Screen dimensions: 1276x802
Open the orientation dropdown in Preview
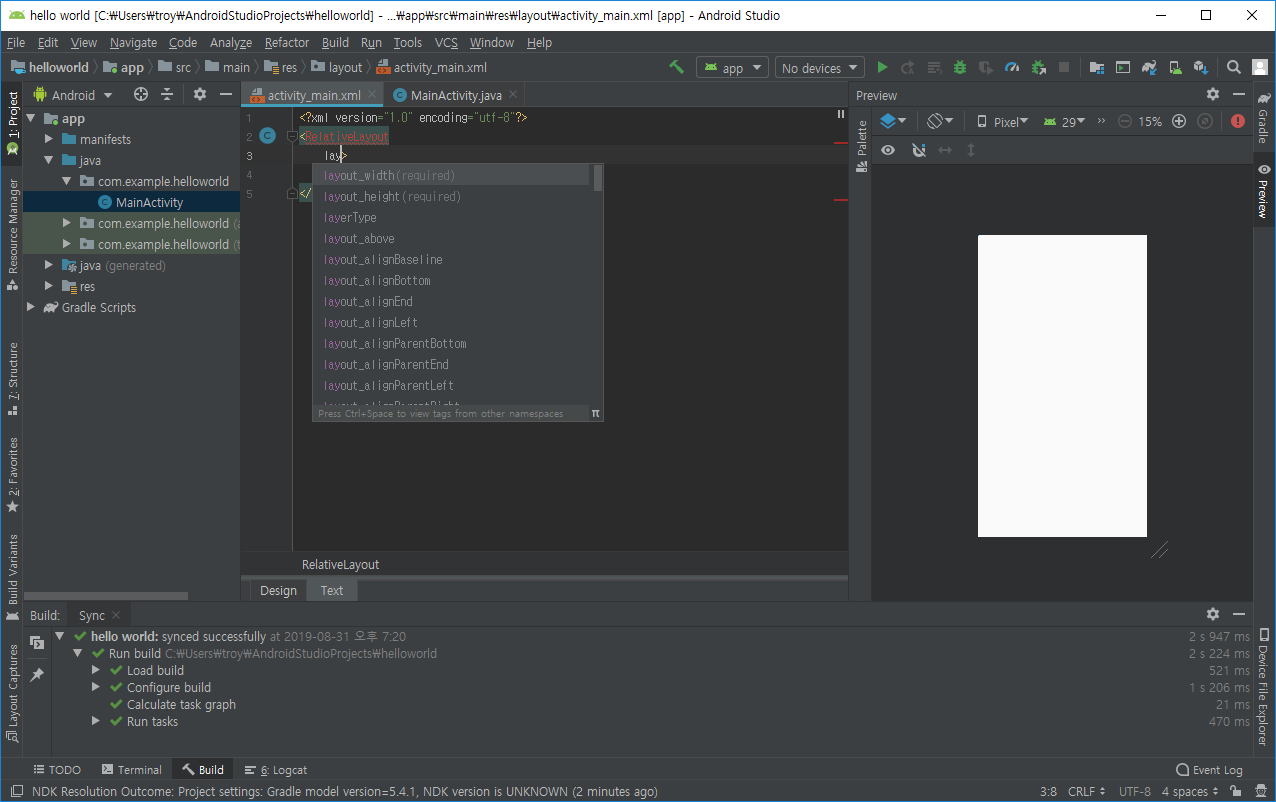939,121
